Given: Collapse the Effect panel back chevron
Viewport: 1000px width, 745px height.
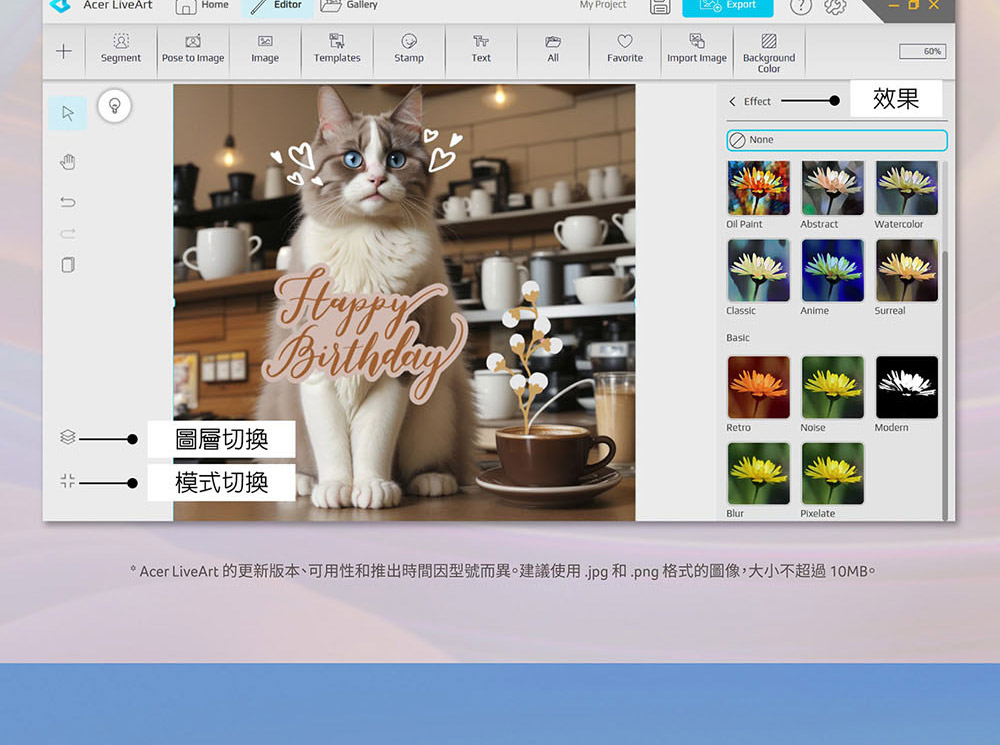Looking at the screenshot, I should 732,101.
